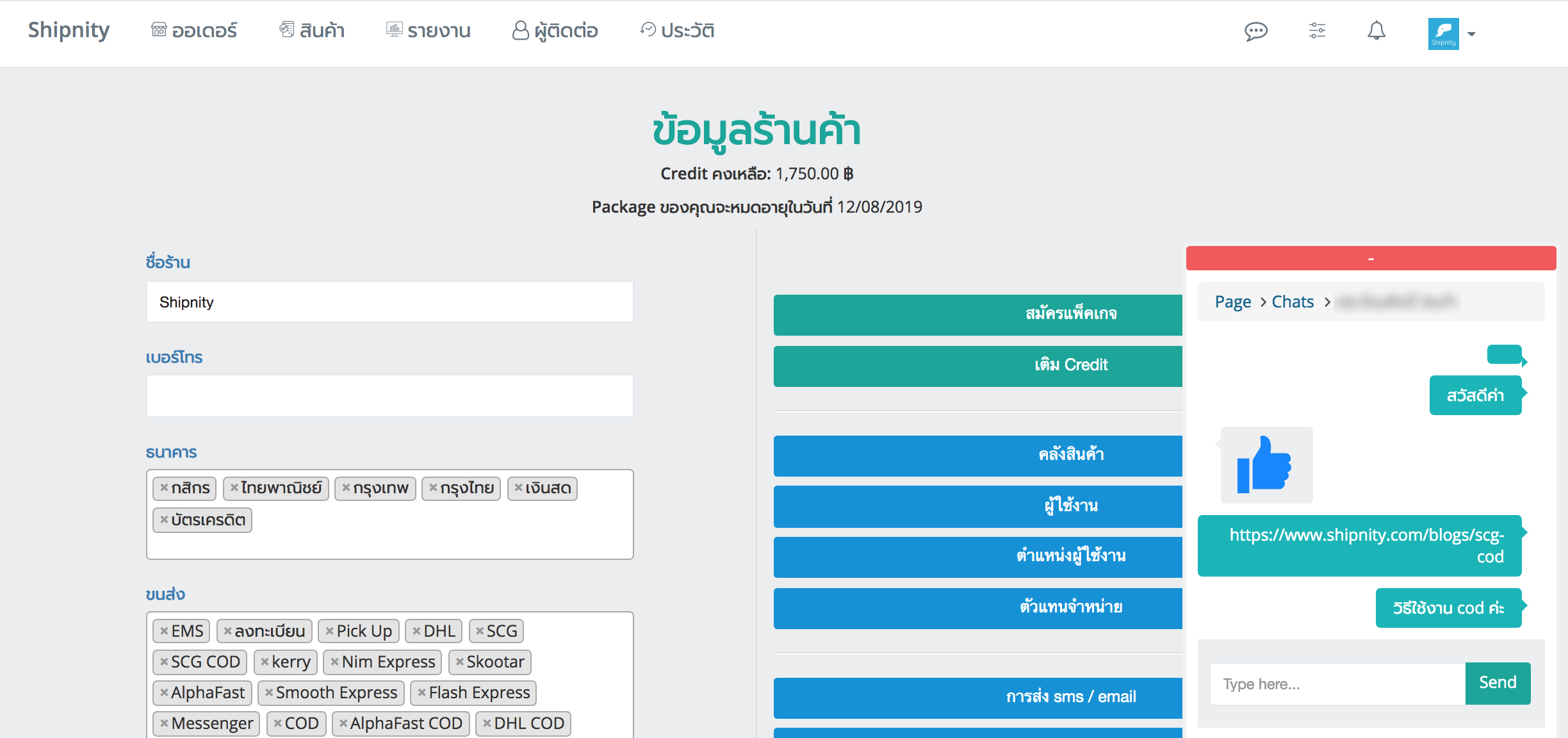This screenshot has height=738, width=1568.
Task: Click the Type here chat input
Action: click(1337, 684)
